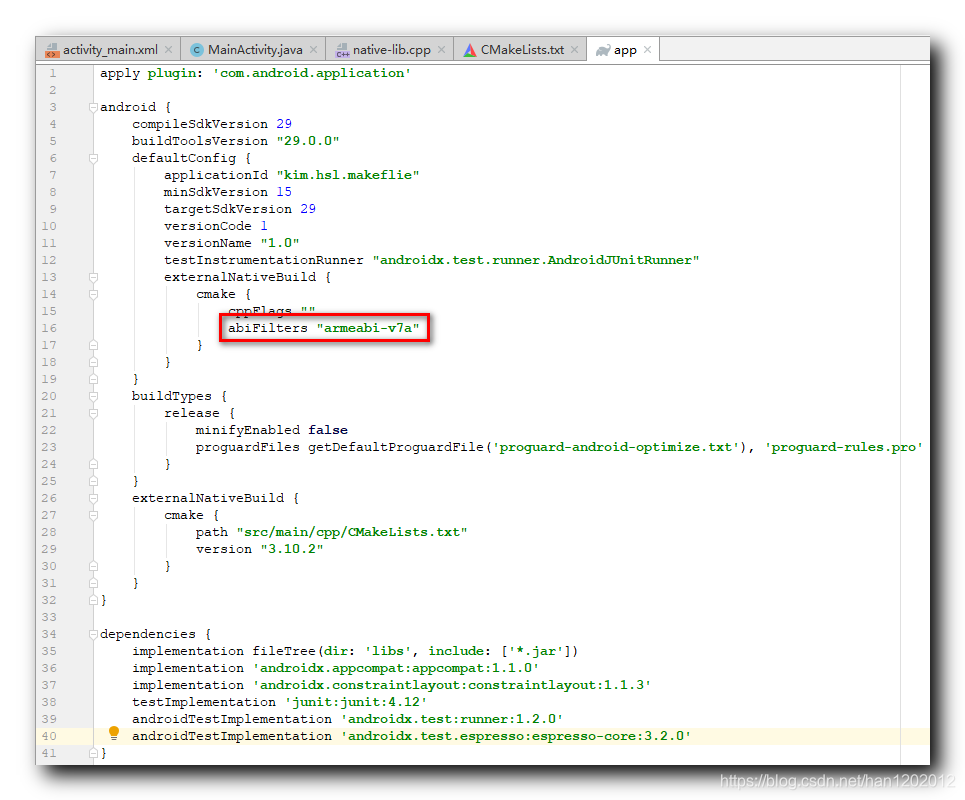Click the XML file icon on activity_main.xml tab

(x=52, y=50)
